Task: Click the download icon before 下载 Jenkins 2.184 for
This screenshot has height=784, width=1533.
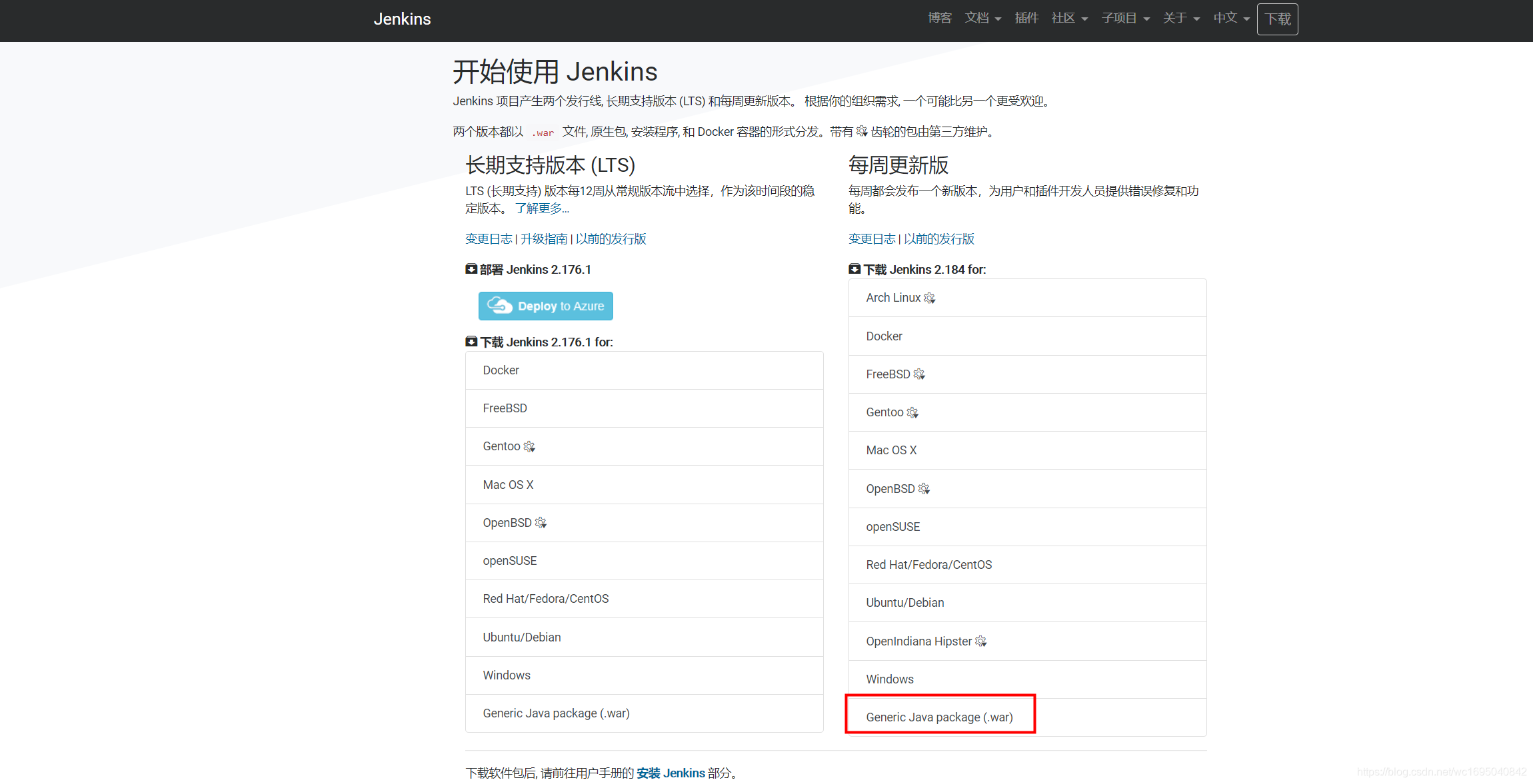Action: 854,269
